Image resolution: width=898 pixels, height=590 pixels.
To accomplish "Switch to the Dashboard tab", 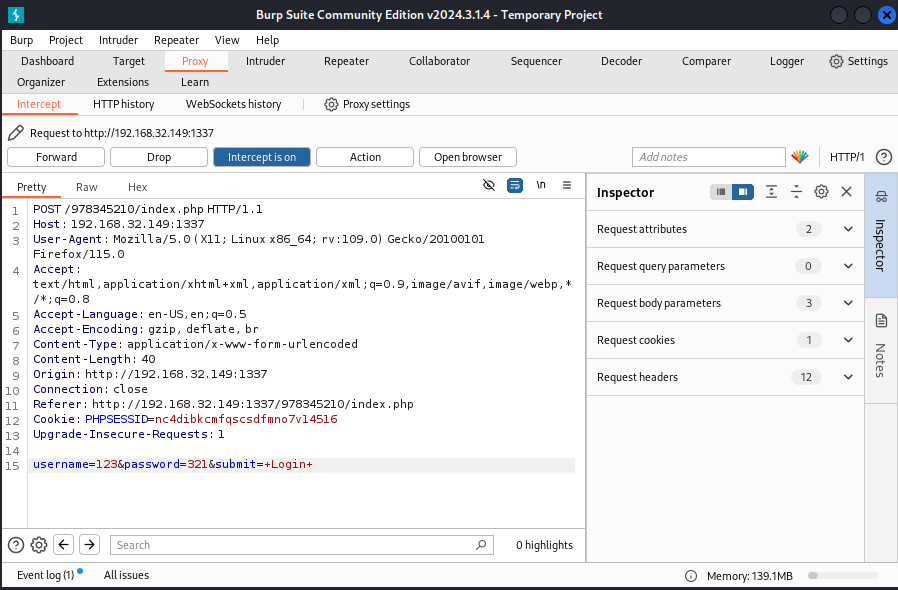I will (x=48, y=61).
